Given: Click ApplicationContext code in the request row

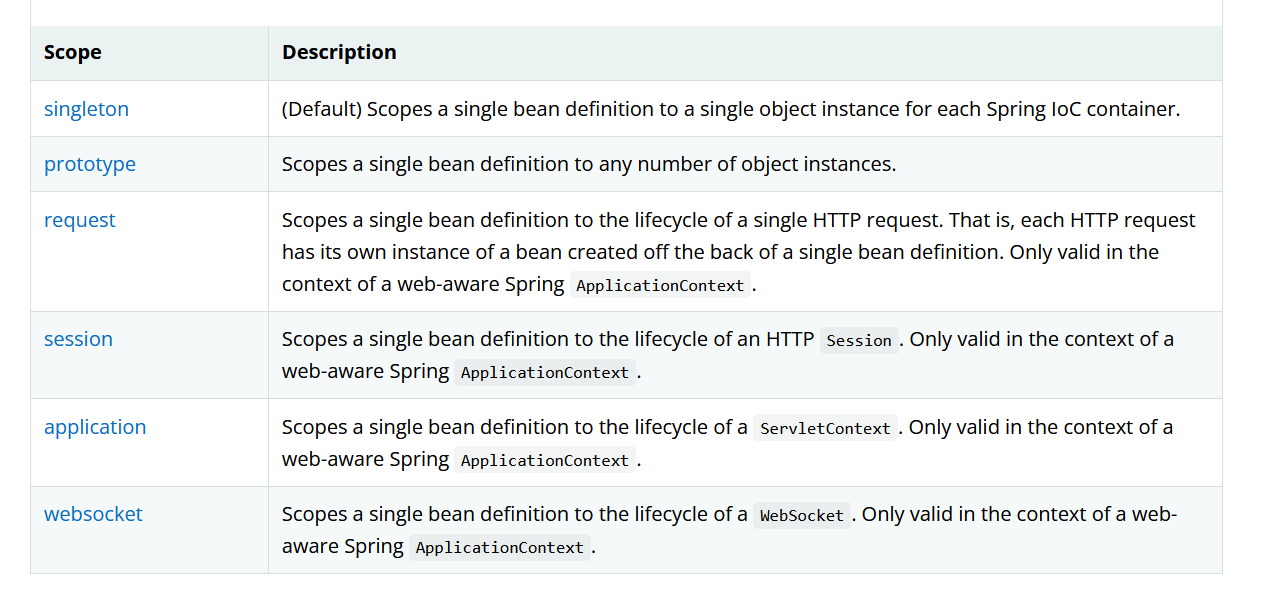Looking at the screenshot, I should pyautogui.click(x=660, y=286).
